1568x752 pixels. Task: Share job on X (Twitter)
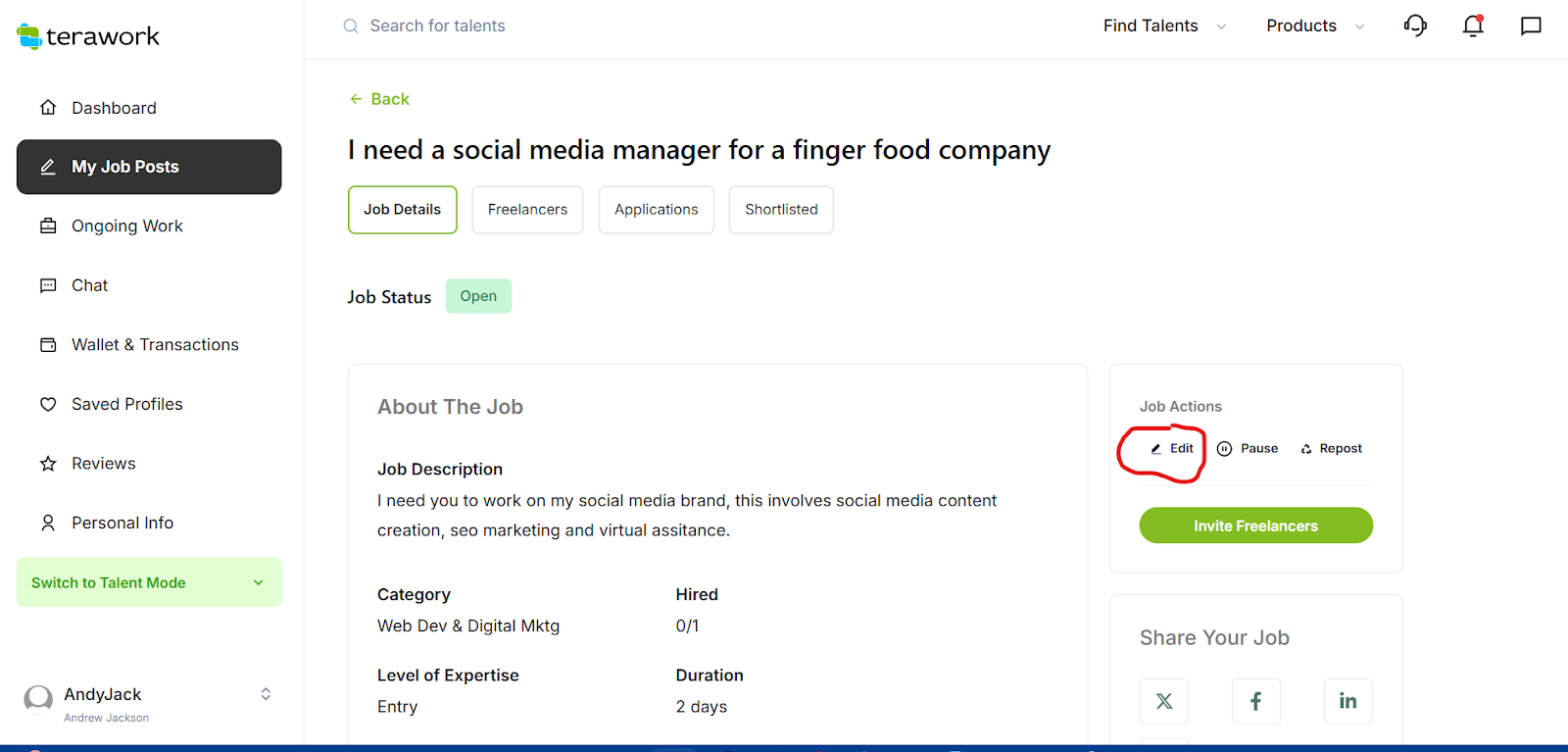[x=1164, y=701]
